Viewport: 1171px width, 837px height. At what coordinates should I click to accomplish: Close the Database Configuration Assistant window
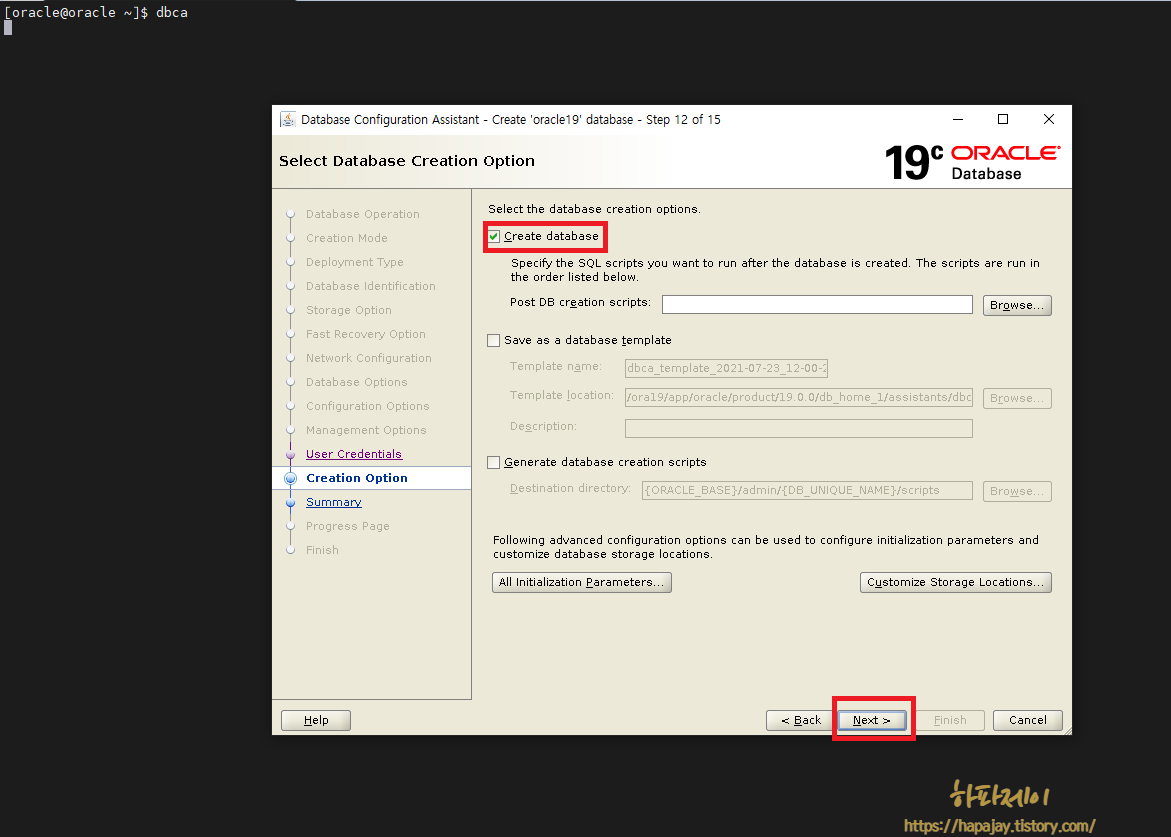[1049, 119]
